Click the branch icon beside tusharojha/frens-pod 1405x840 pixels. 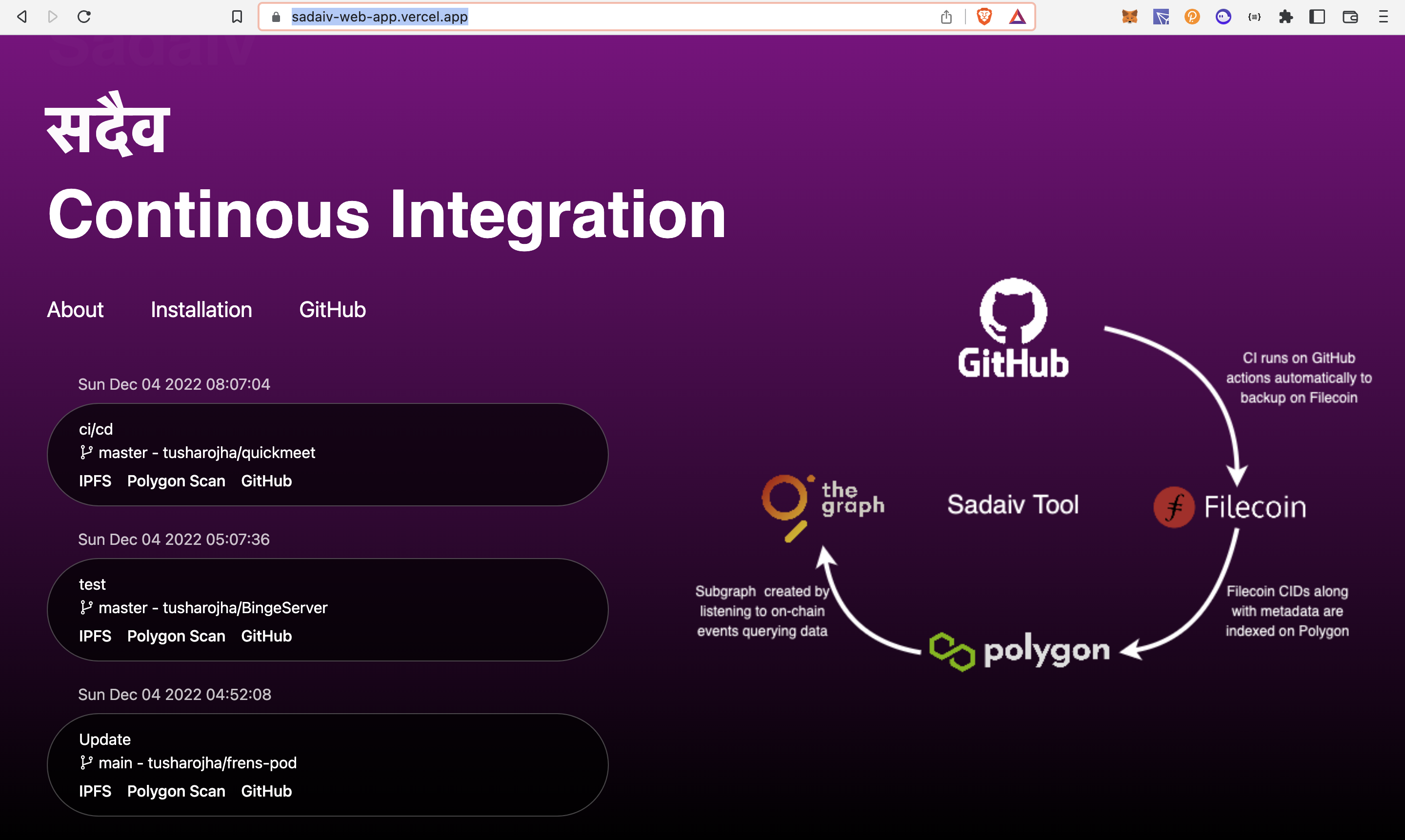click(86, 762)
